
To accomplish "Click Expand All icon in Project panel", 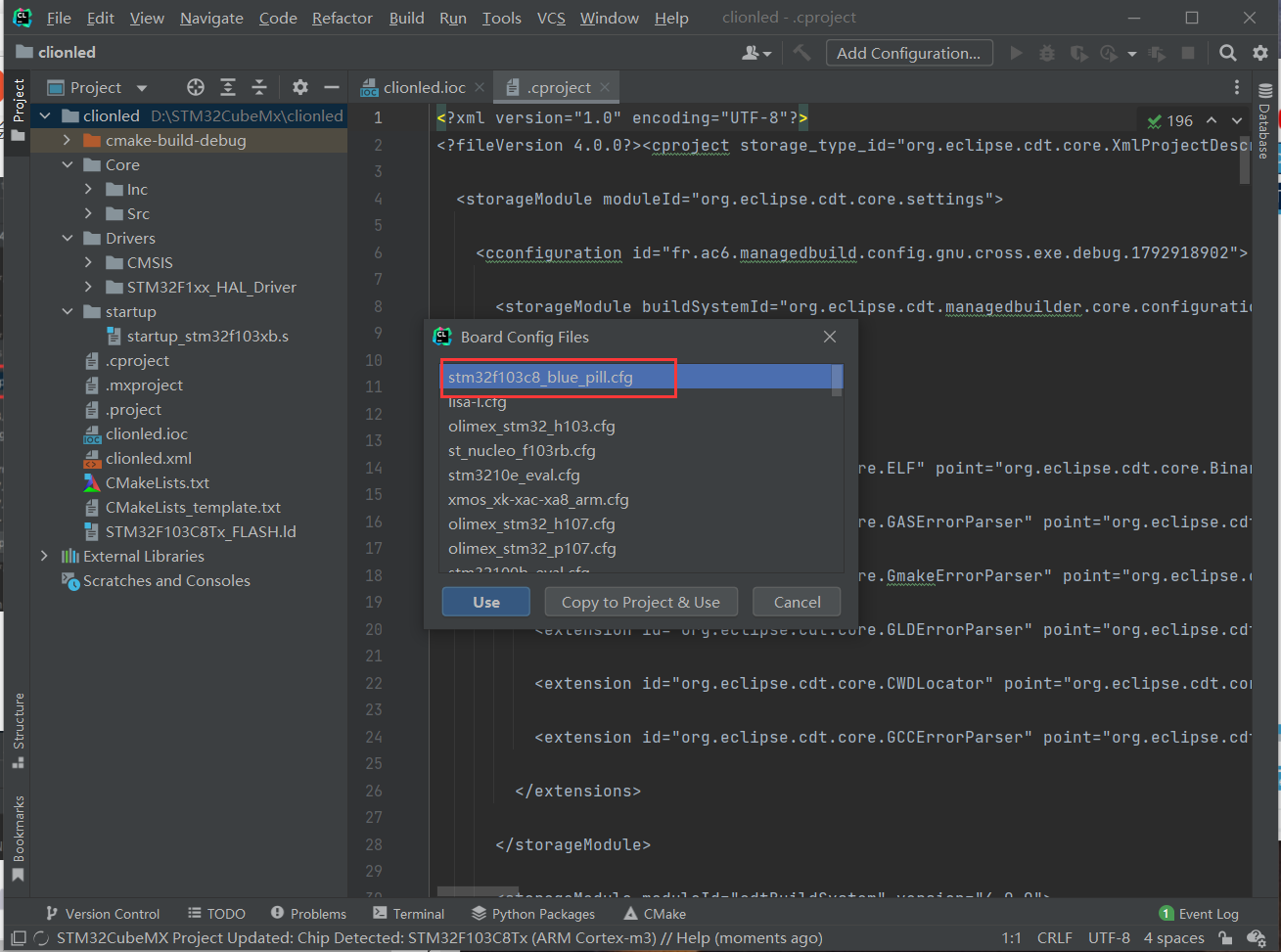I will [228, 87].
